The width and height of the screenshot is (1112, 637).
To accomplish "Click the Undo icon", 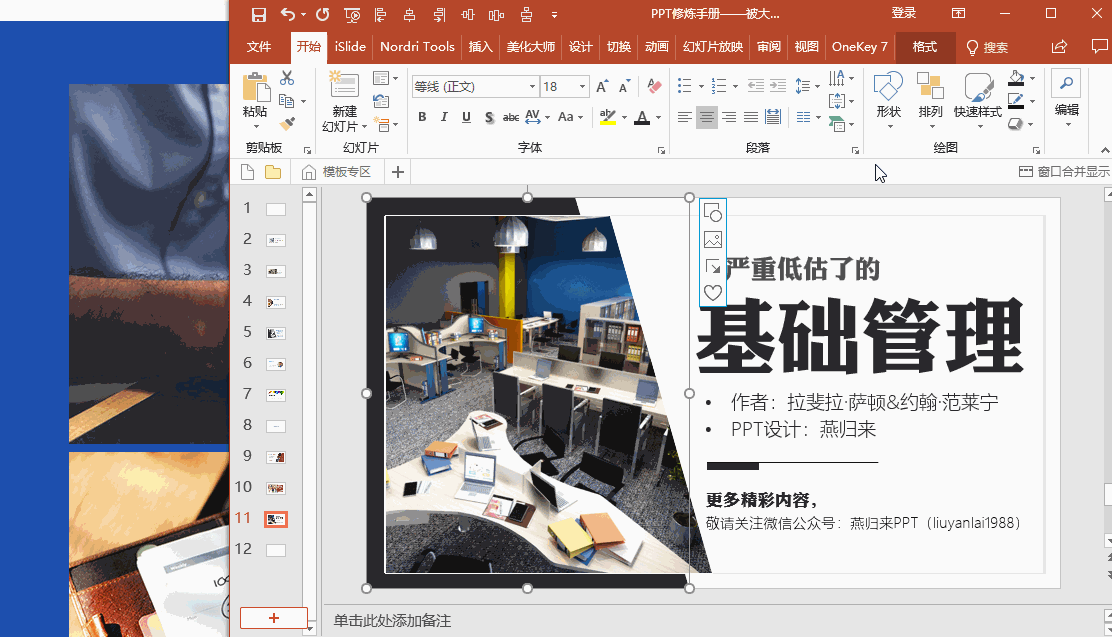I will pyautogui.click(x=289, y=14).
